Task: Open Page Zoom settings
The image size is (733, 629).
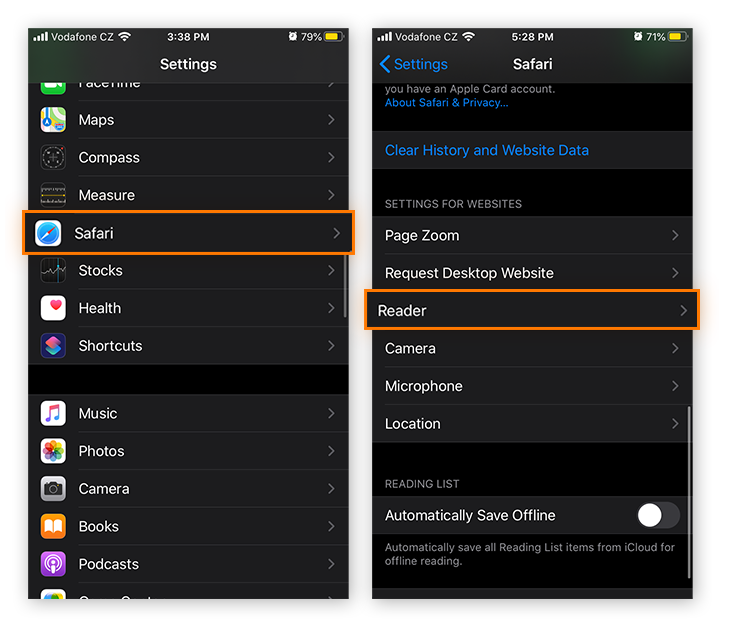Action: (532, 235)
